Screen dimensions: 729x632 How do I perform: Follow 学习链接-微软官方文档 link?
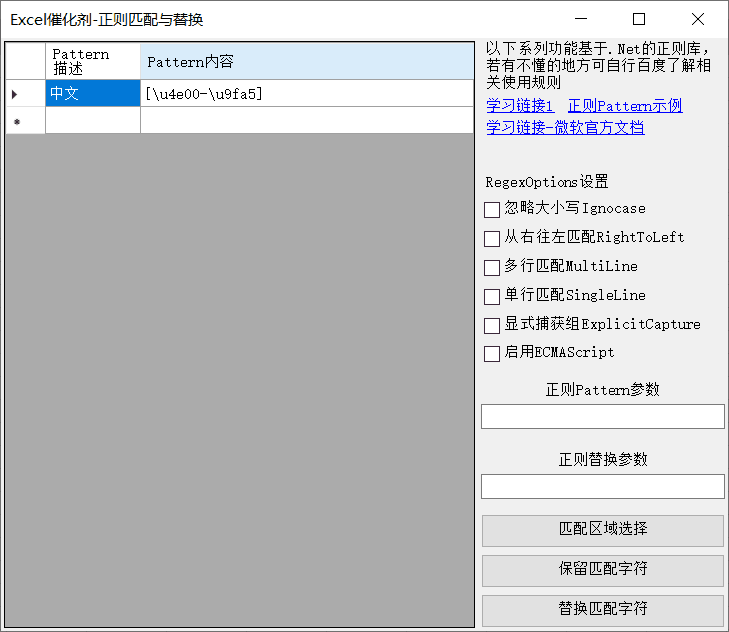click(x=565, y=127)
